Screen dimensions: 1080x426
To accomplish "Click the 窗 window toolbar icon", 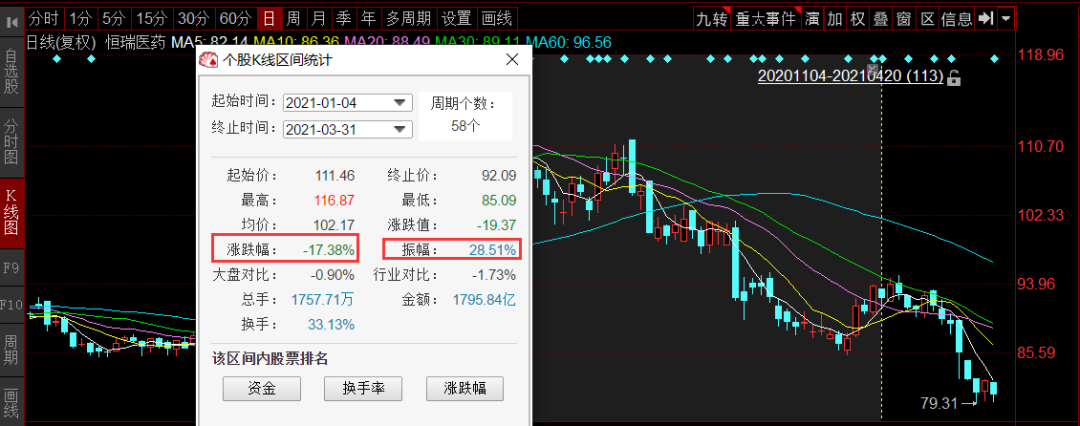I will [x=903, y=18].
